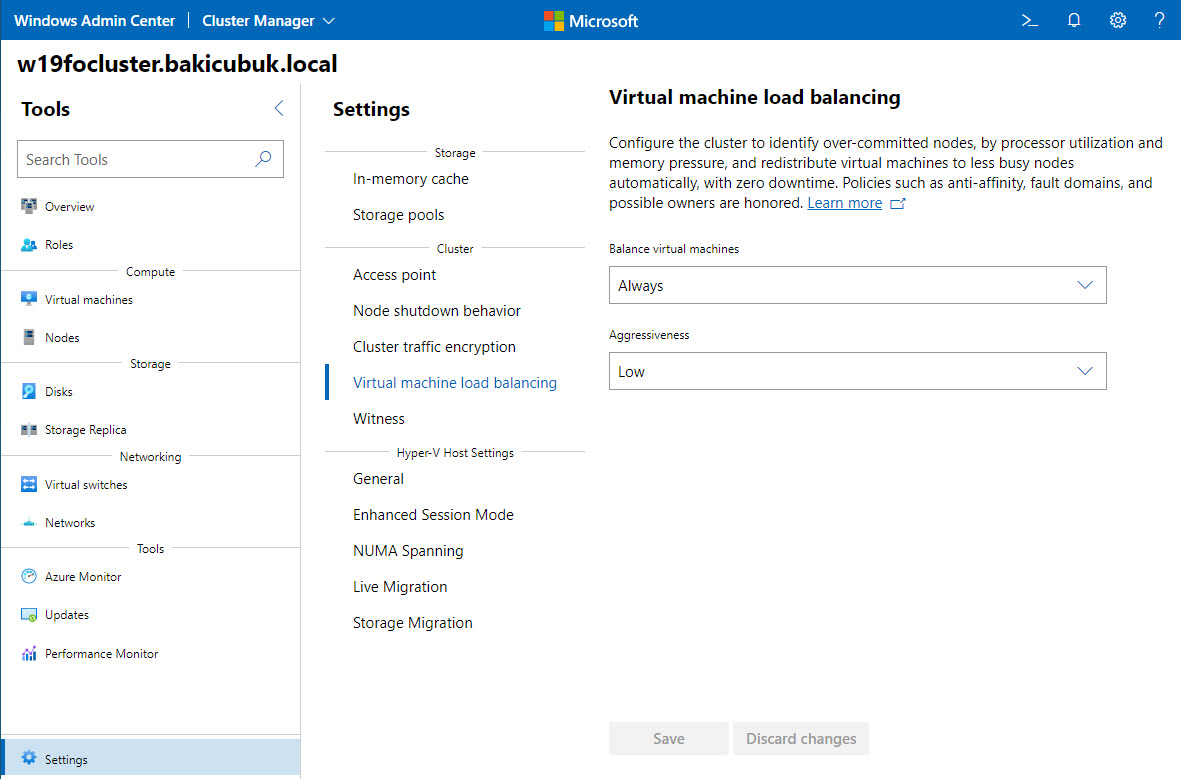Viewport: 1181px width, 779px height.
Task: Click the Updates tool icon
Action: (29, 615)
